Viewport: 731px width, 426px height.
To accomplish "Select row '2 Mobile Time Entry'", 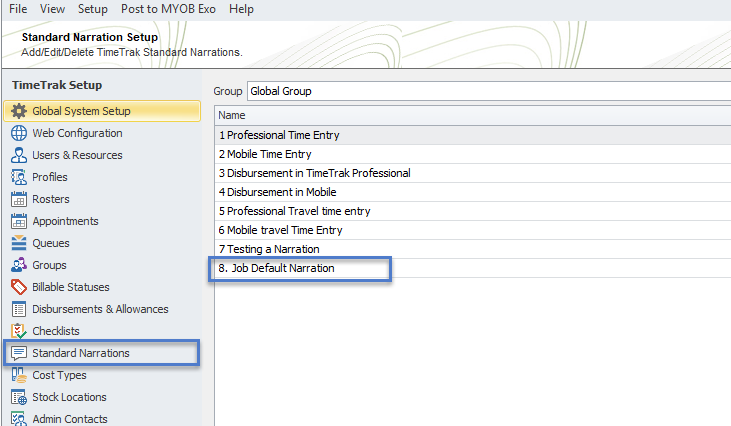I will pyautogui.click(x=473, y=154).
